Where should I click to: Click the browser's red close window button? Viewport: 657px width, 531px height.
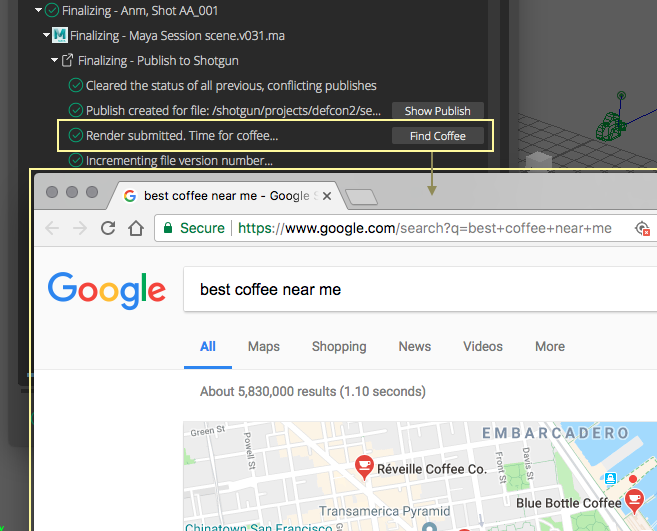click(x=52, y=192)
